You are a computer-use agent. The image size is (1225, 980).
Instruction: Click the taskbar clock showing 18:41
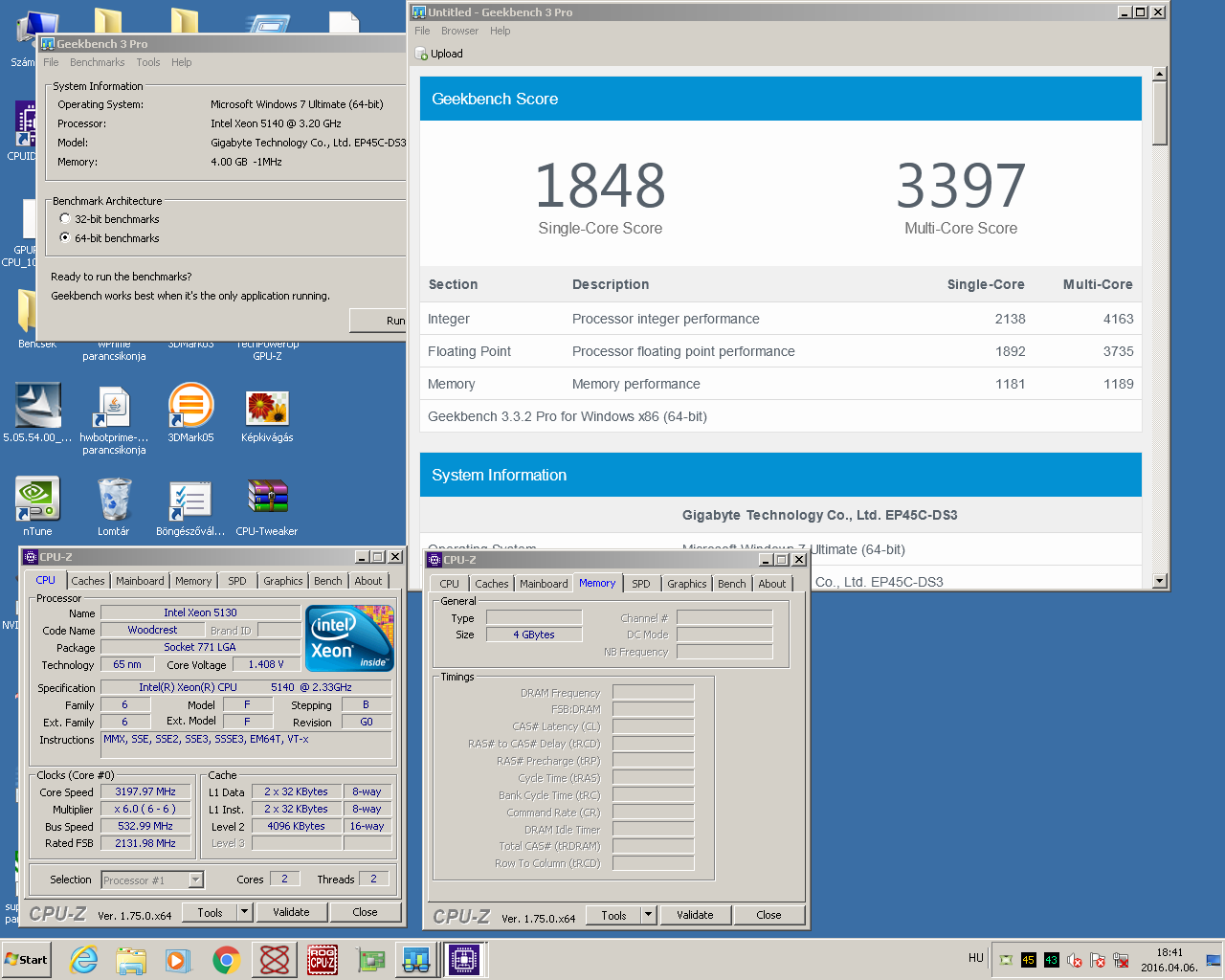pos(1169,960)
